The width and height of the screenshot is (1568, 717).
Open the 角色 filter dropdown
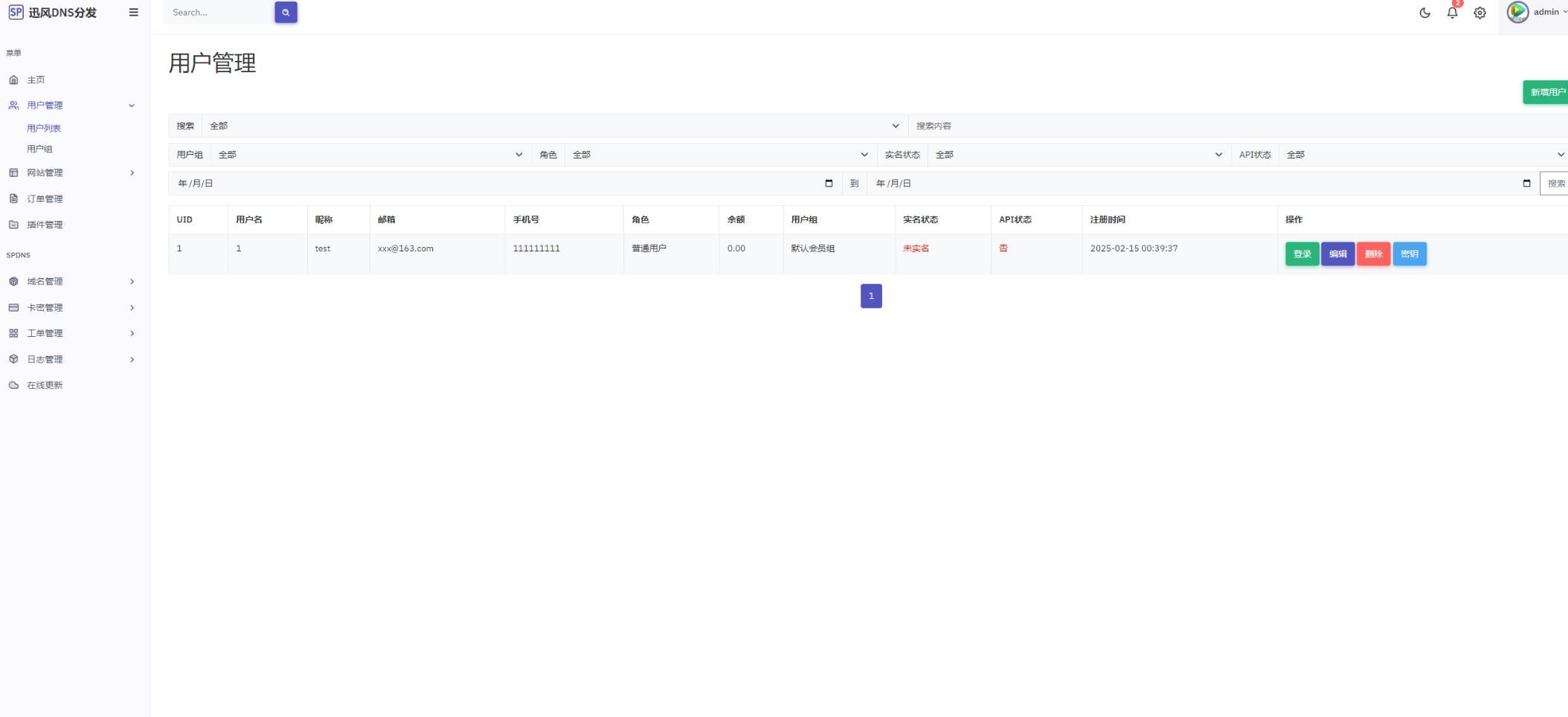719,155
